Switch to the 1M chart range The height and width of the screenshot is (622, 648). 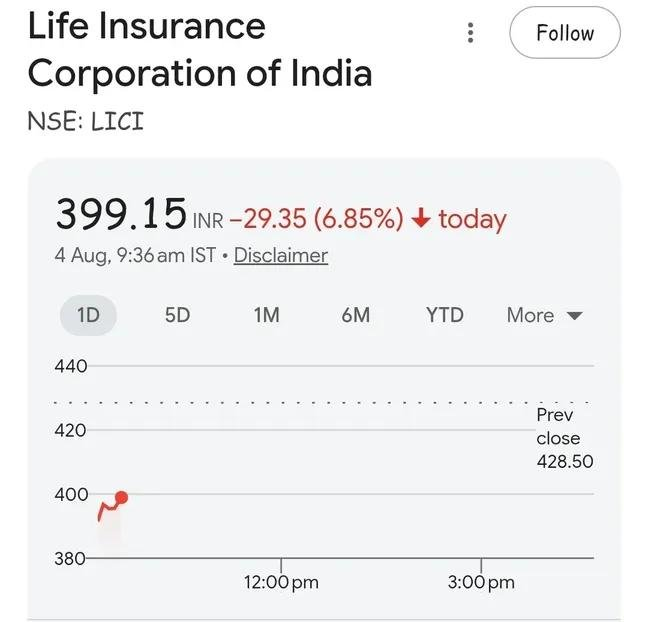click(267, 315)
